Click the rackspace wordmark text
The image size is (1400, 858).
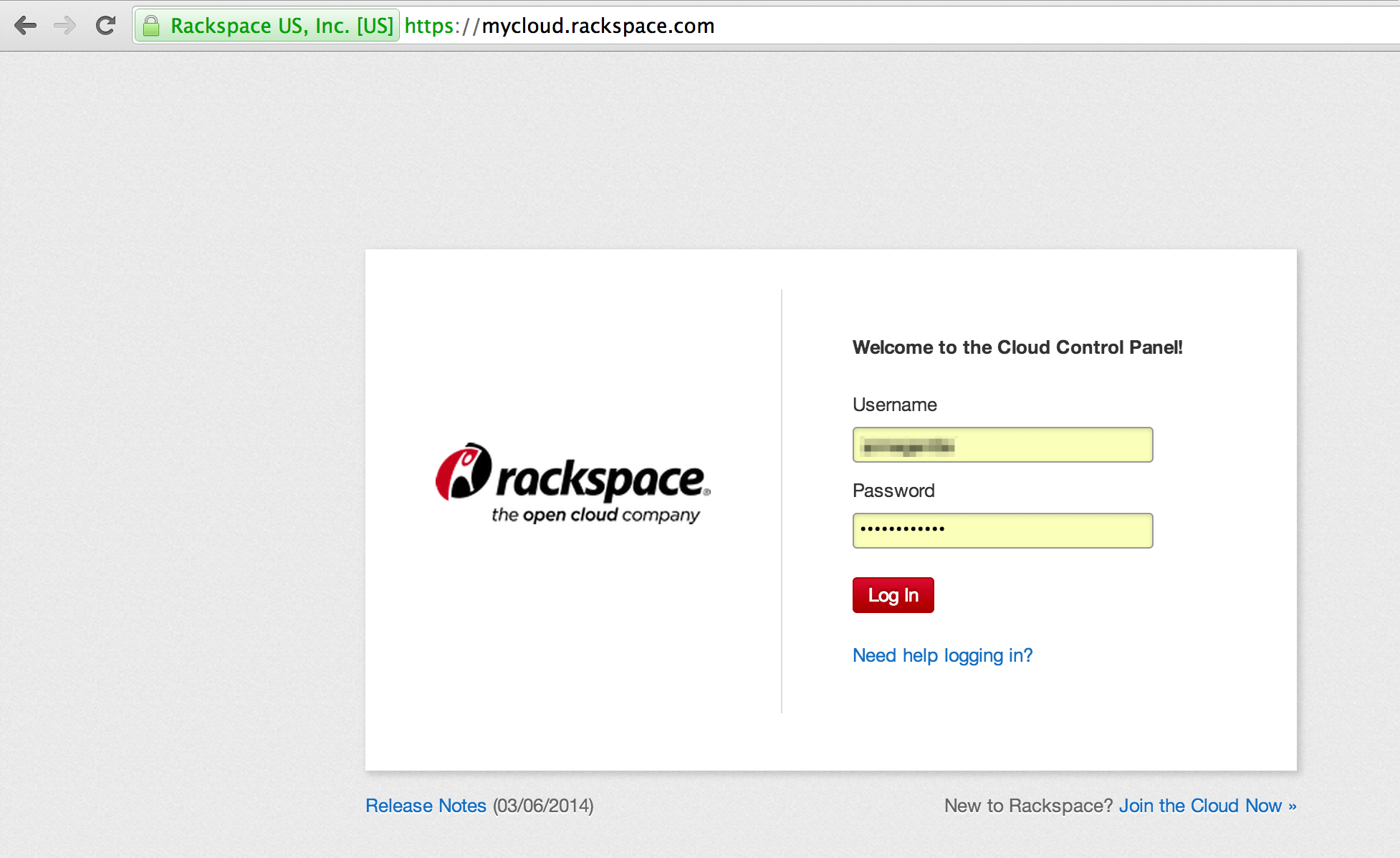(600, 480)
